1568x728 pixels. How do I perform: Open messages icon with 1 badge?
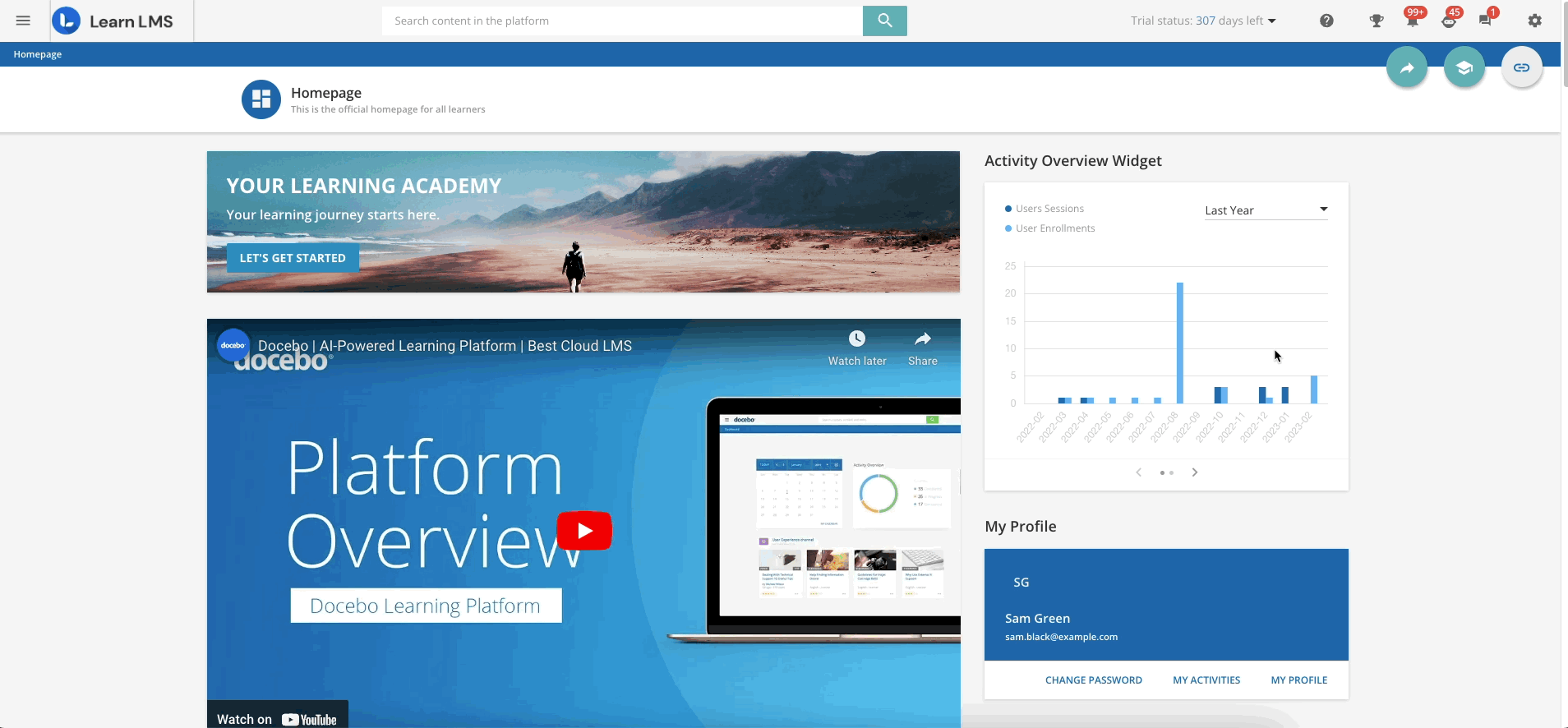1486,20
